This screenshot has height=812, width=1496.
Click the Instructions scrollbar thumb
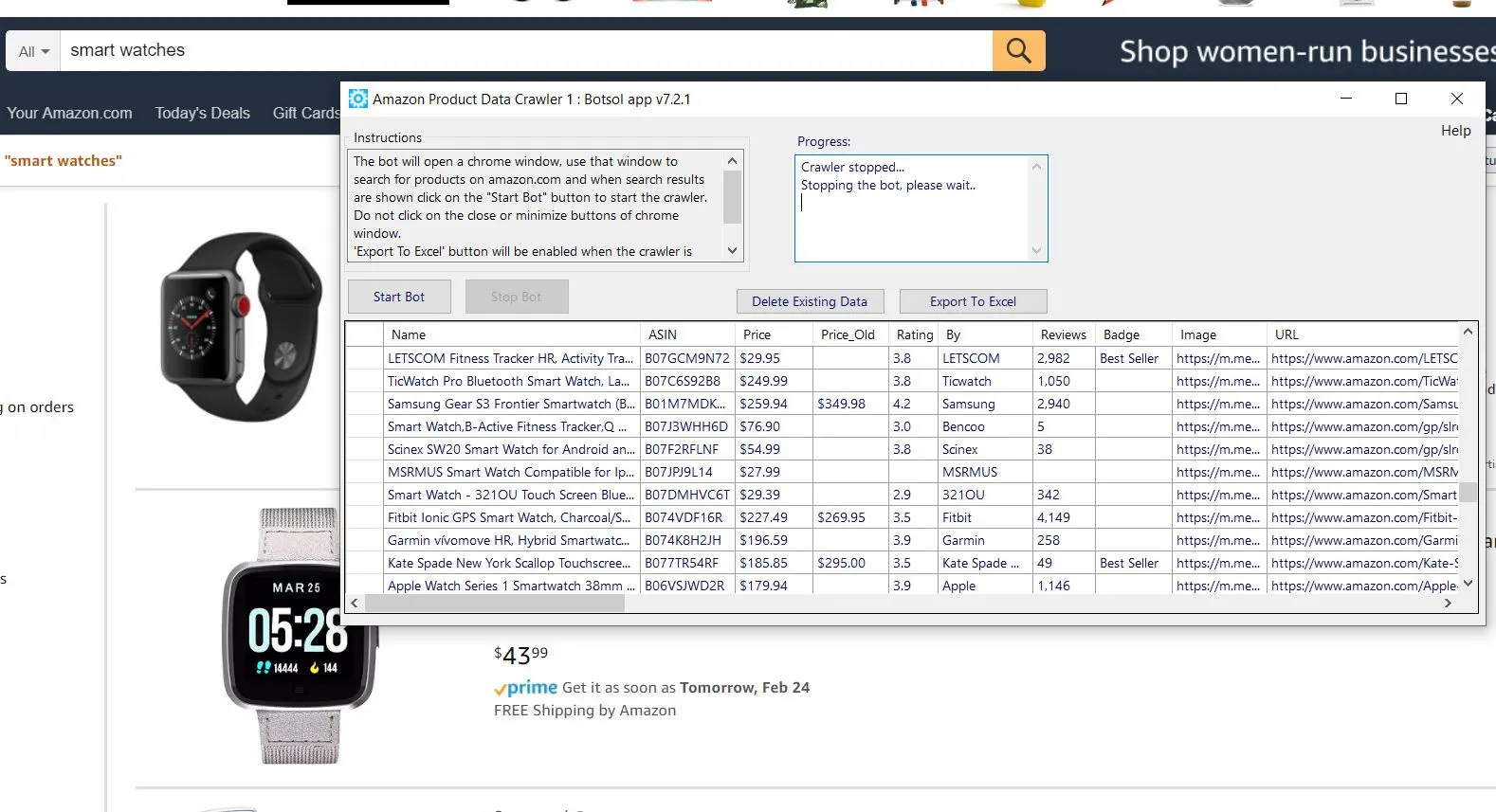click(732, 196)
